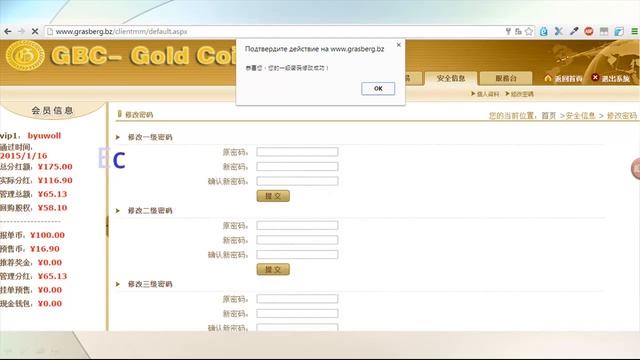Click the 修改一级密码 section heading
Viewport: 640px width, 360px height.
click(x=150, y=137)
